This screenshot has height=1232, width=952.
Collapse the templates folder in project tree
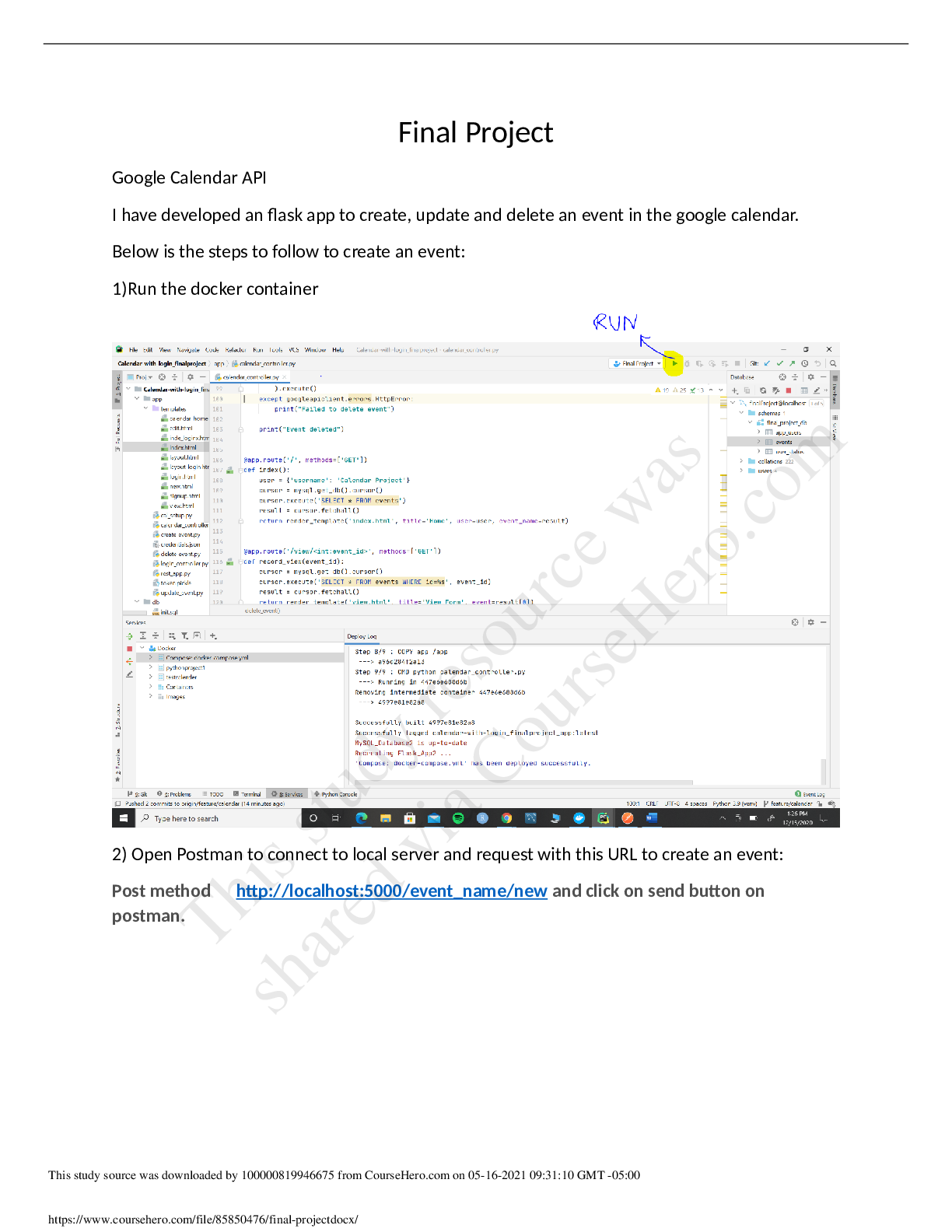point(145,408)
